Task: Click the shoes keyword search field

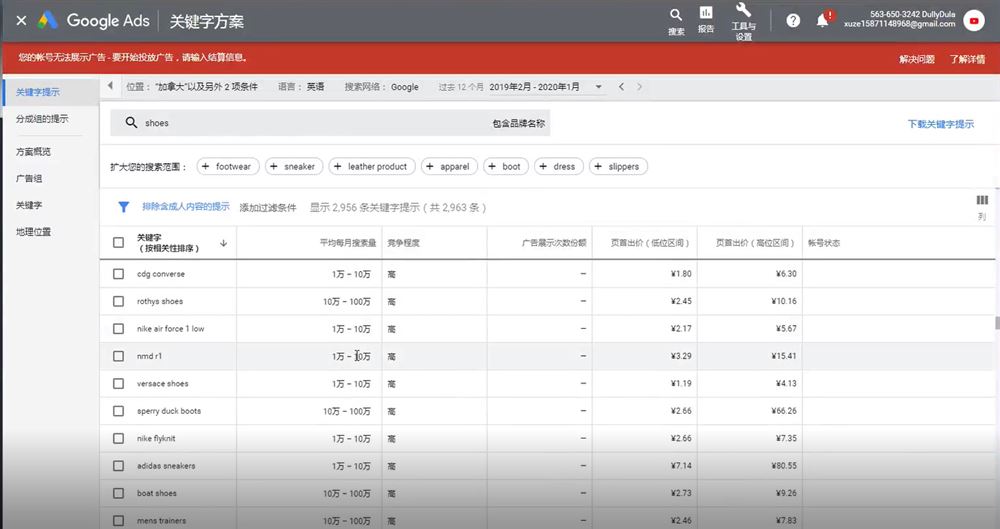Action: [330, 123]
